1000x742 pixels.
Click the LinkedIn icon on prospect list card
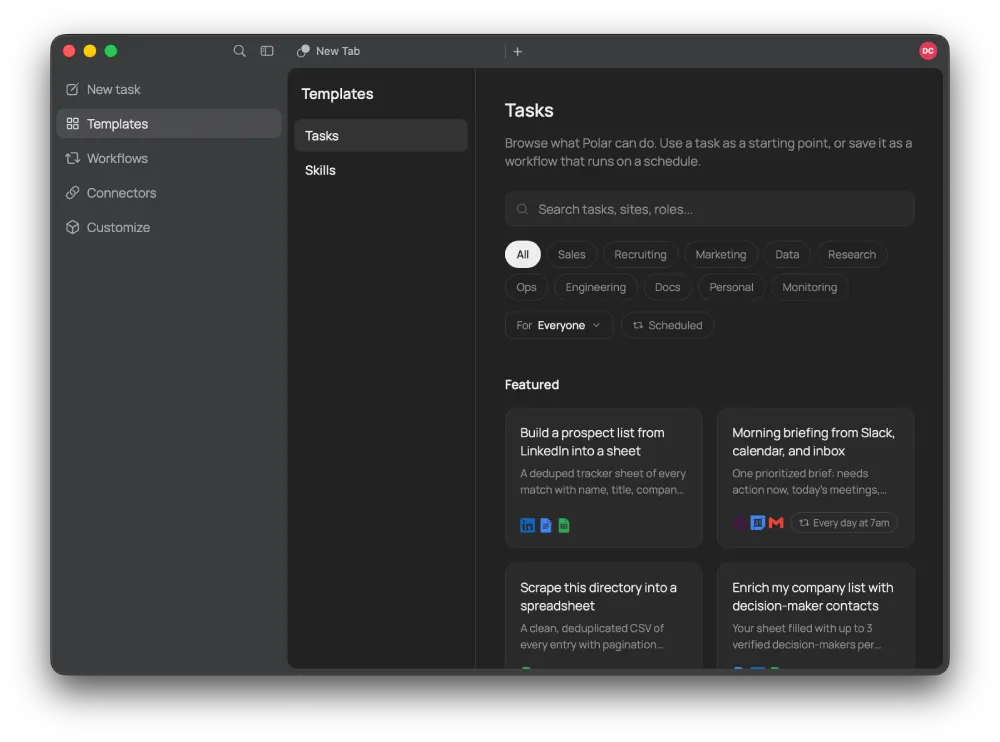(x=527, y=525)
